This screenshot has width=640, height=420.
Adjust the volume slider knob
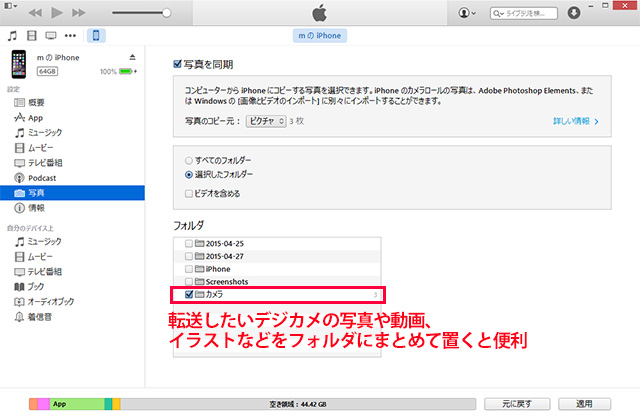(167, 13)
